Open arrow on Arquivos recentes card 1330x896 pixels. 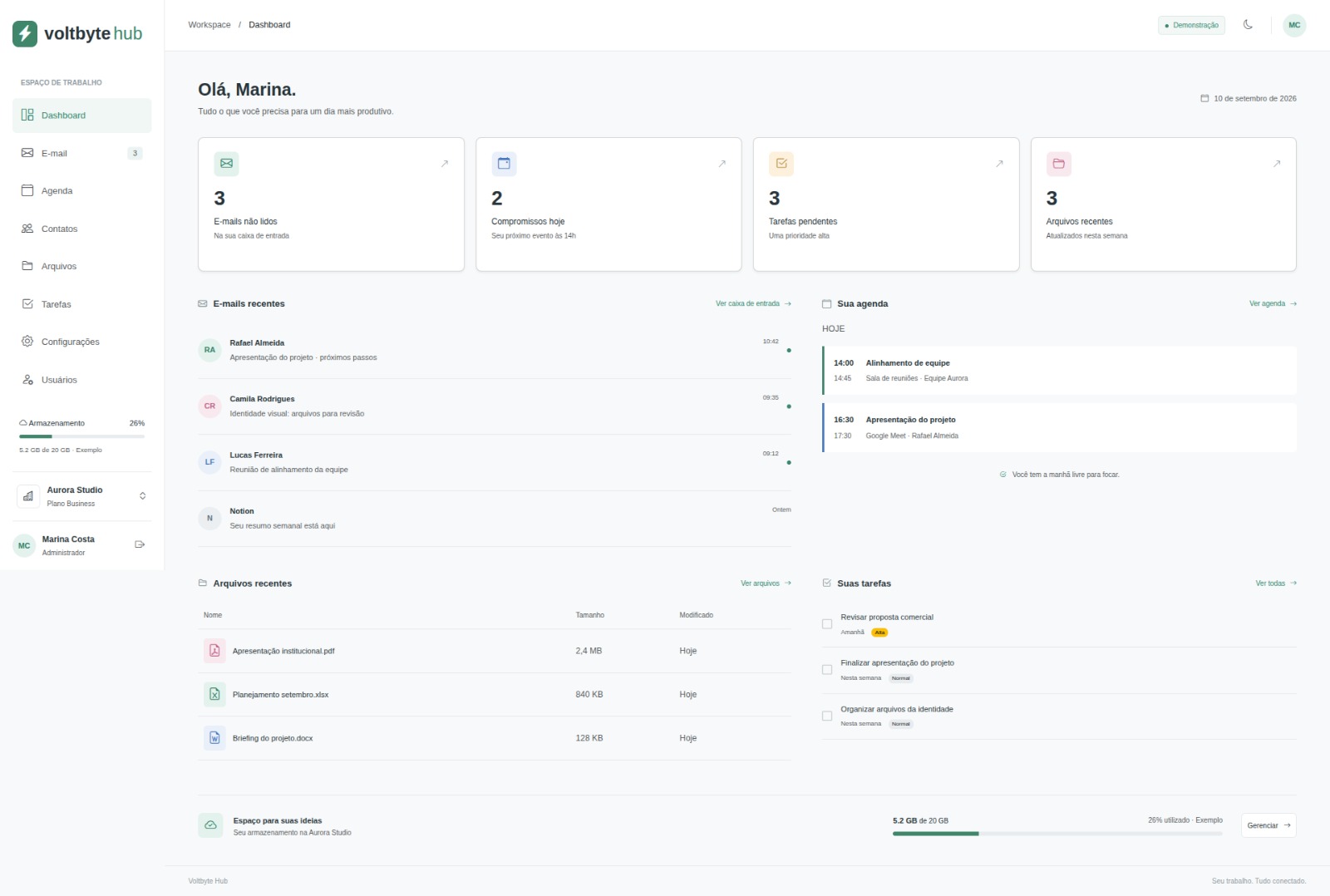point(1277,164)
